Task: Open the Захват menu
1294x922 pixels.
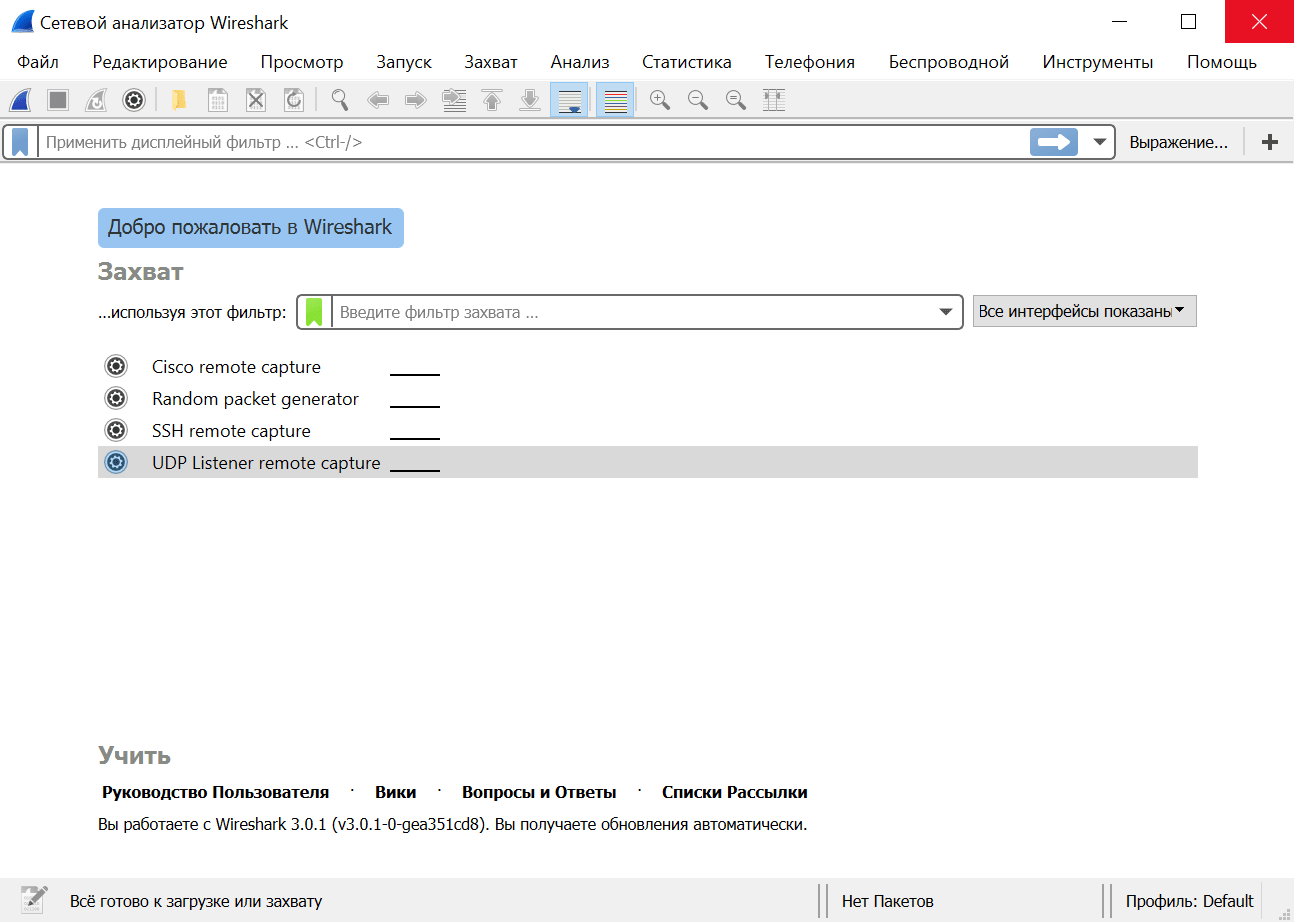Action: pos(491,62)
